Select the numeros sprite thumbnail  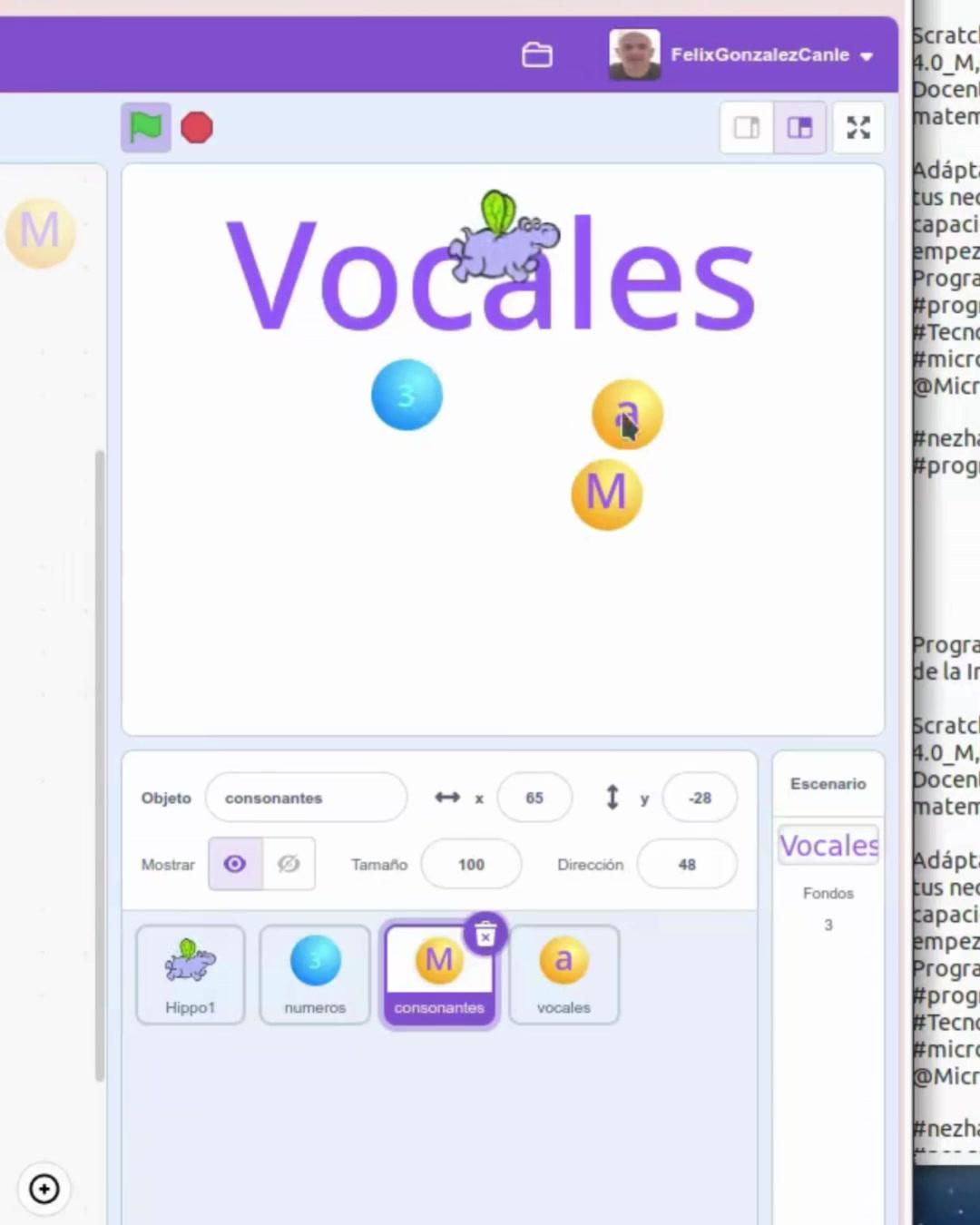(x=315, y=975)
